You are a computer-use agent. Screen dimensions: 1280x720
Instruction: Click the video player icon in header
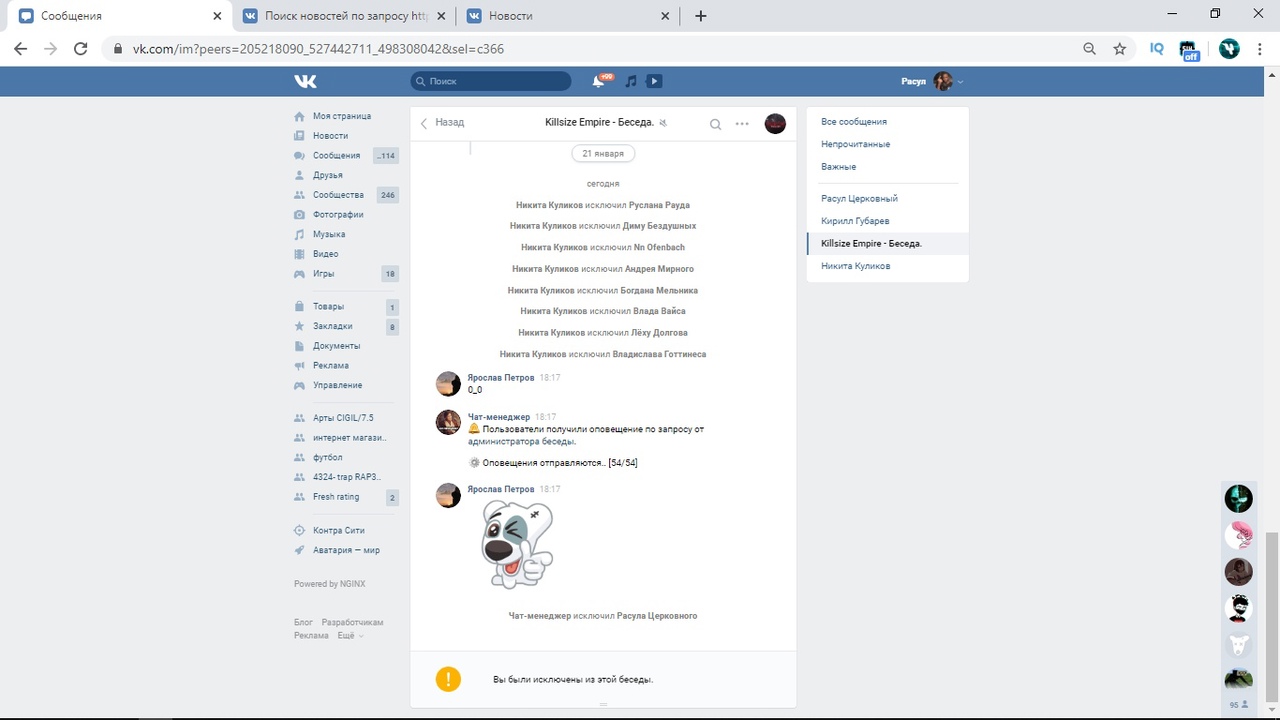click(654, 81)
